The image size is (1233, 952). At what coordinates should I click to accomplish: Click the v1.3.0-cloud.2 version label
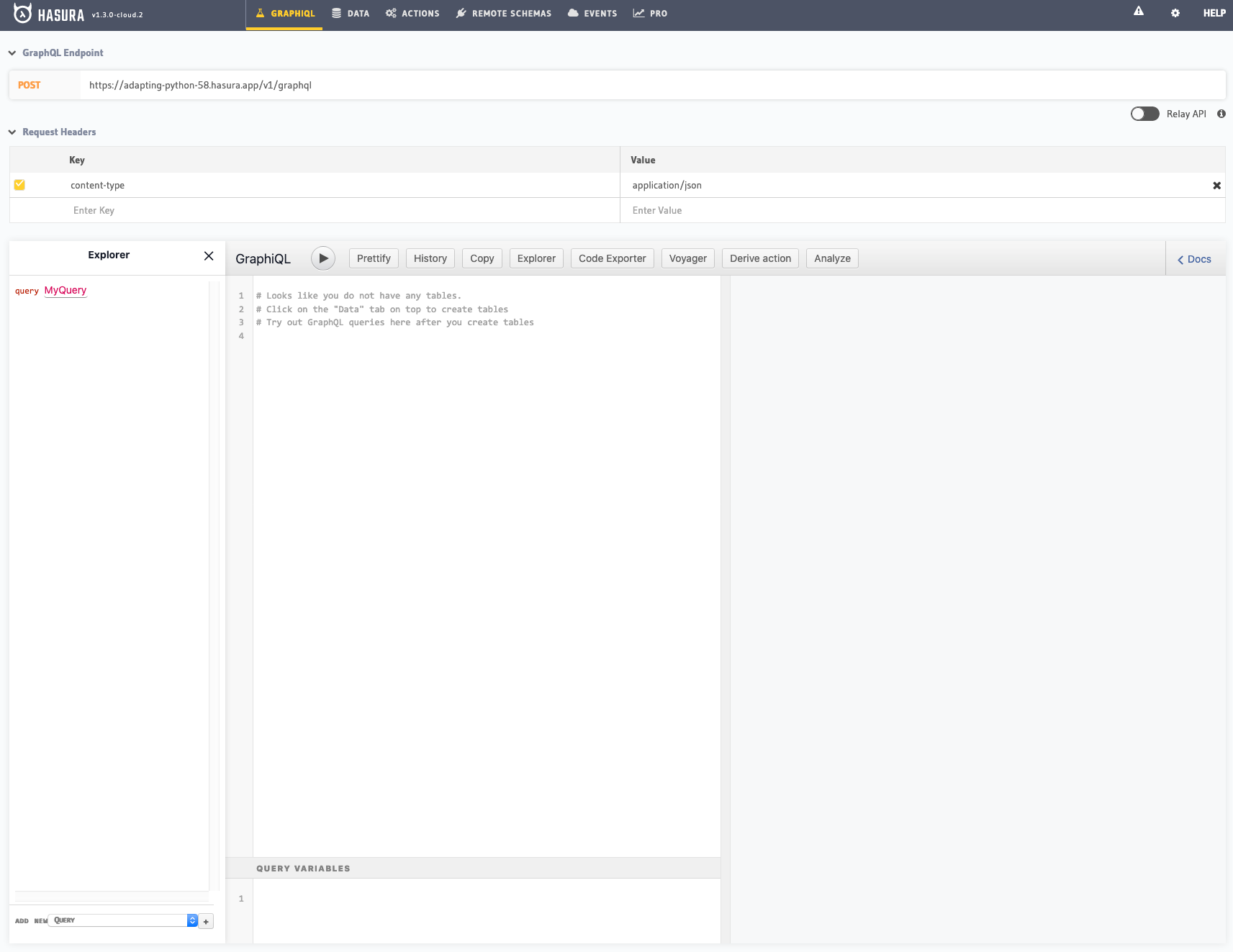click(x=117, y=14)
